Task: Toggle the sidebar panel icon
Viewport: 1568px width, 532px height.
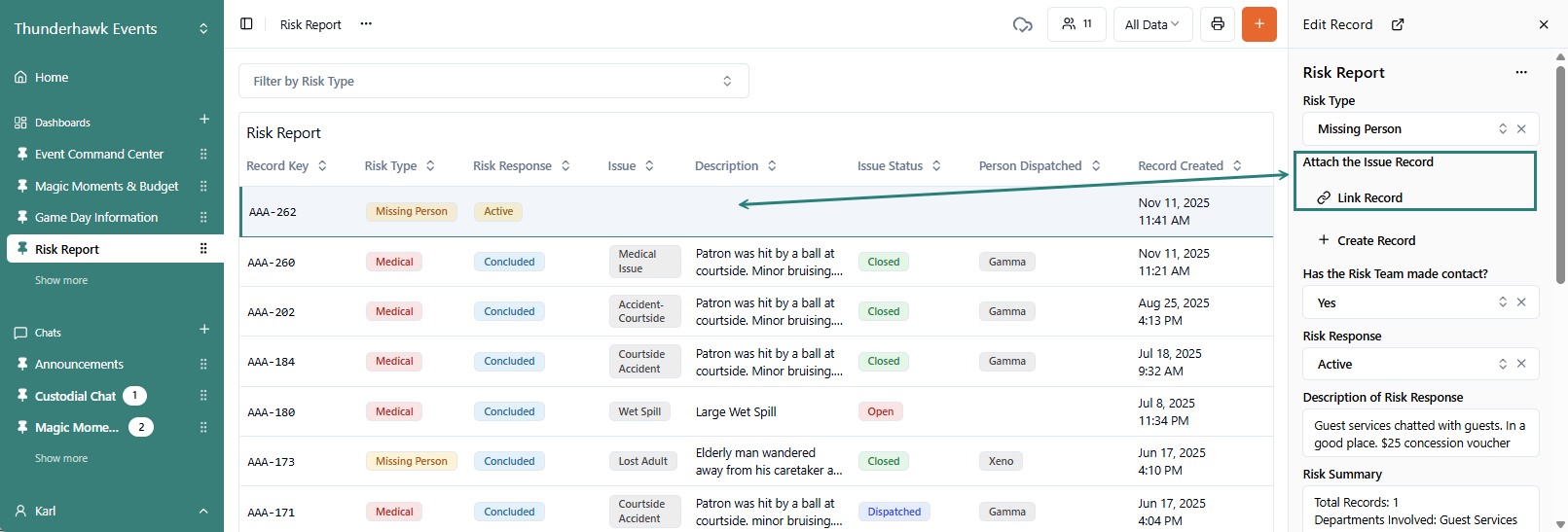Action: (246, 24)
